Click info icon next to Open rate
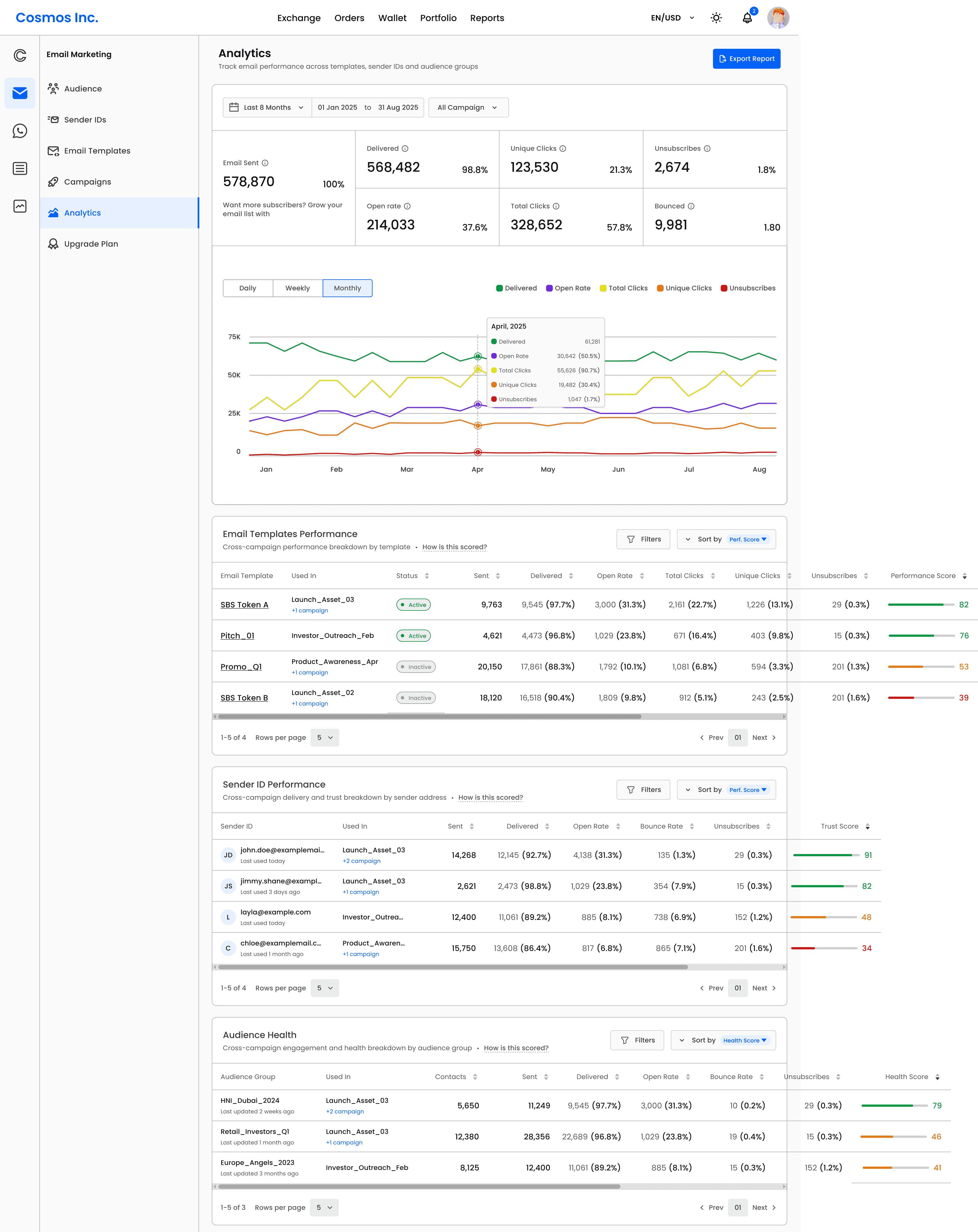Screen dimensions: 978x1232 pos(407,206)
